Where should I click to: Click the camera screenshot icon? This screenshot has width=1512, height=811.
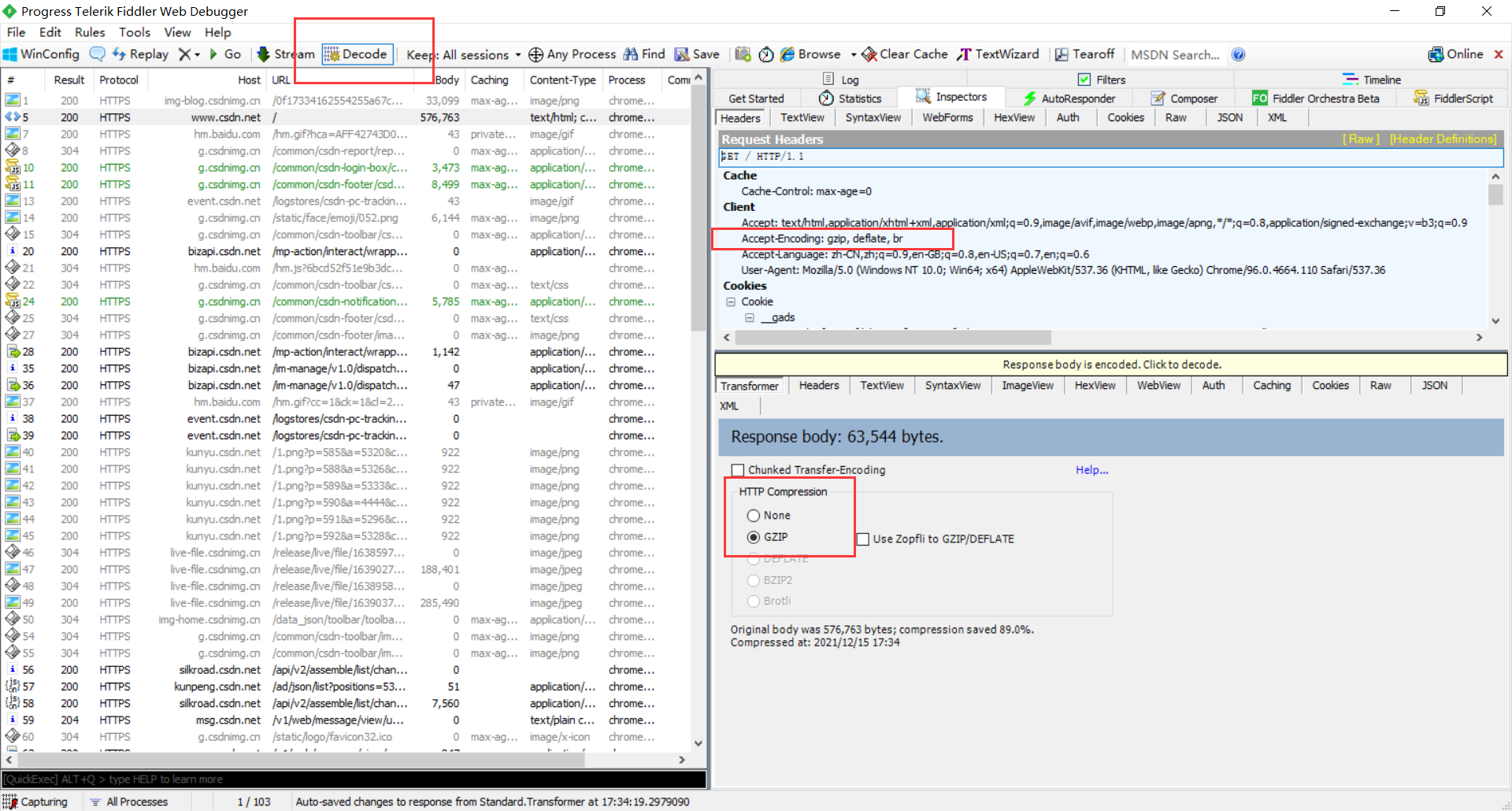tap(743, 54)
